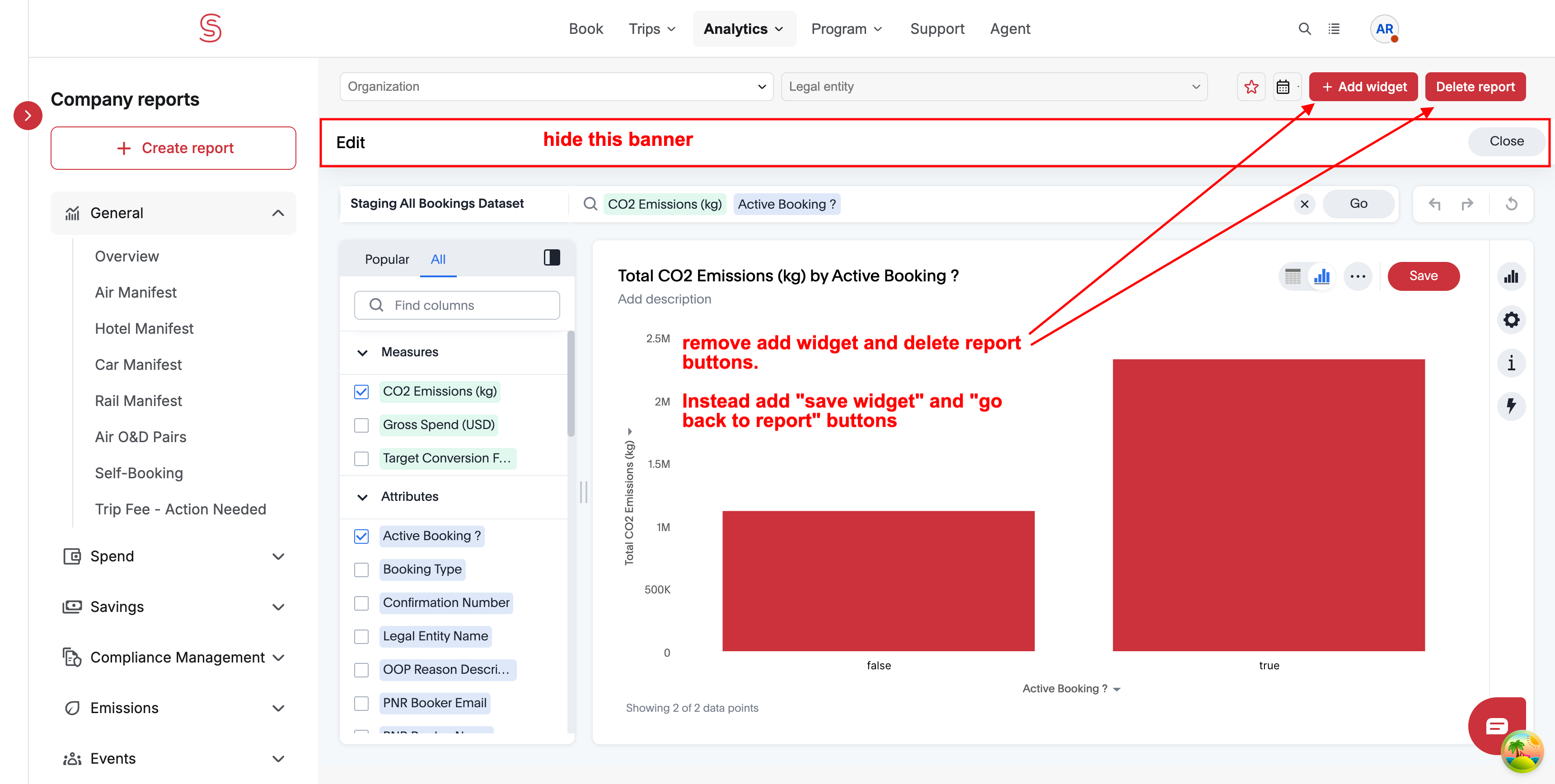Click the Delete report button
This screenshot has height=784, width=1555.
(x=1475, y=87)
